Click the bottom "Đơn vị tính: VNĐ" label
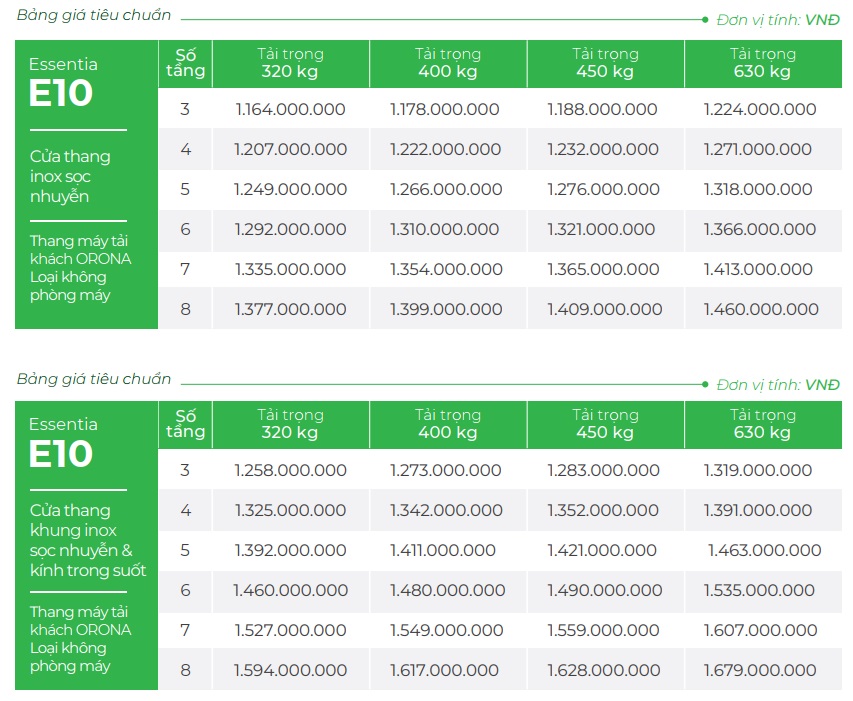Screen dimensions: 853x701 pyautogui.click(x=777, y=385)
